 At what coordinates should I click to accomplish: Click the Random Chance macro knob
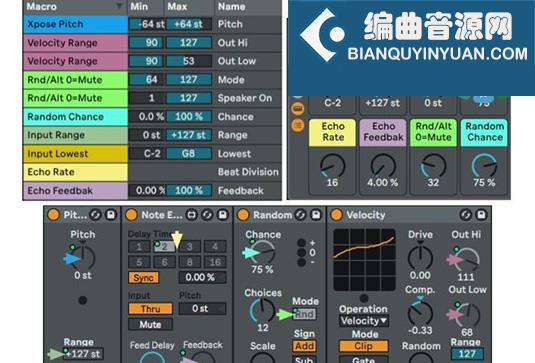pos(484,166)
